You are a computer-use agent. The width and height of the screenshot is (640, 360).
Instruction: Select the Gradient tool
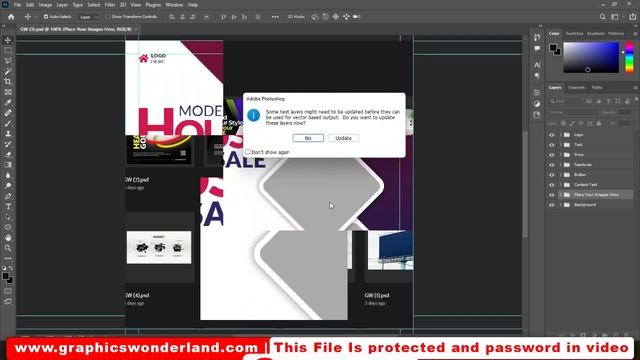point(8,165)
